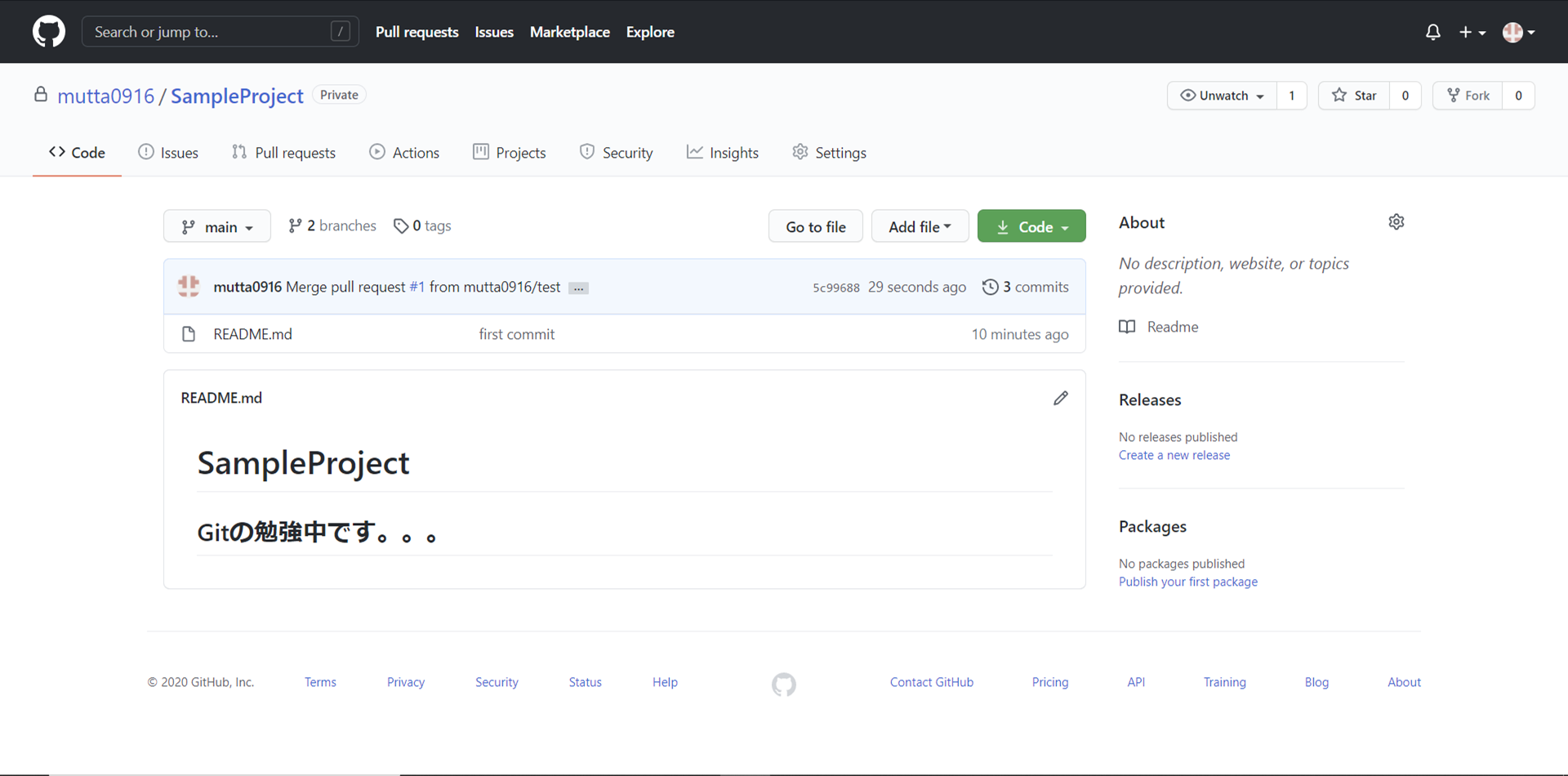This screenshot has height=776, width=1568.
Task: Switch to the repository Pull requests tab
Action: click(283, 153)
